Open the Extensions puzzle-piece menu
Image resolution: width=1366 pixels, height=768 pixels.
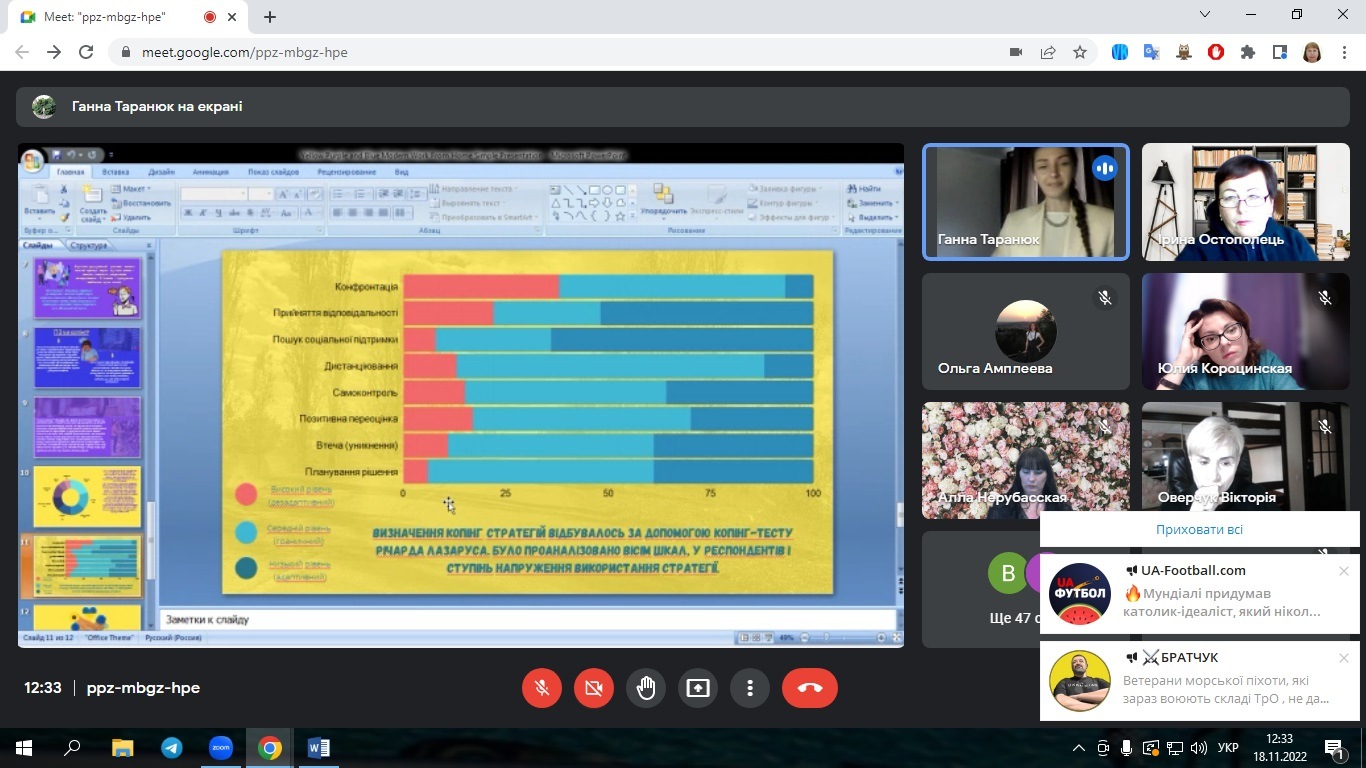point(1248,52)
